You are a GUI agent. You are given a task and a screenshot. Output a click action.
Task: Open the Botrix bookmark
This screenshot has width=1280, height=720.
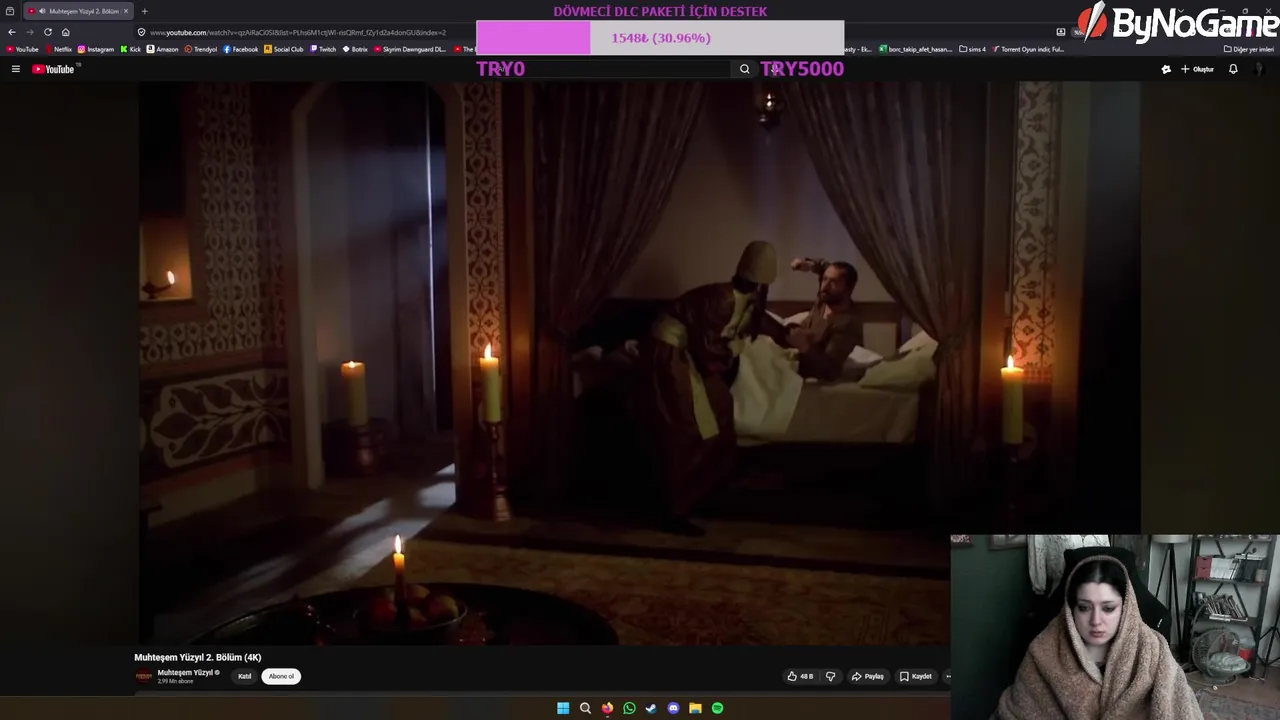pos(356,49)
